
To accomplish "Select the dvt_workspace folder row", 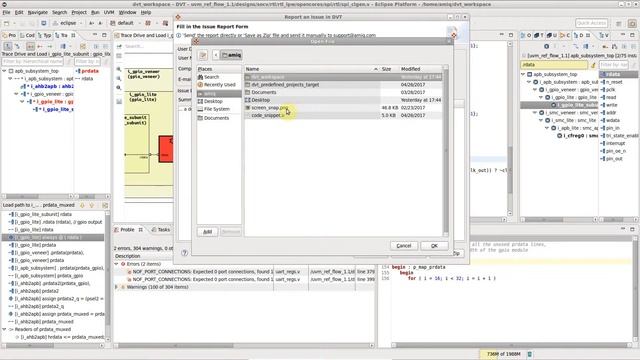I will coord(343,77).
